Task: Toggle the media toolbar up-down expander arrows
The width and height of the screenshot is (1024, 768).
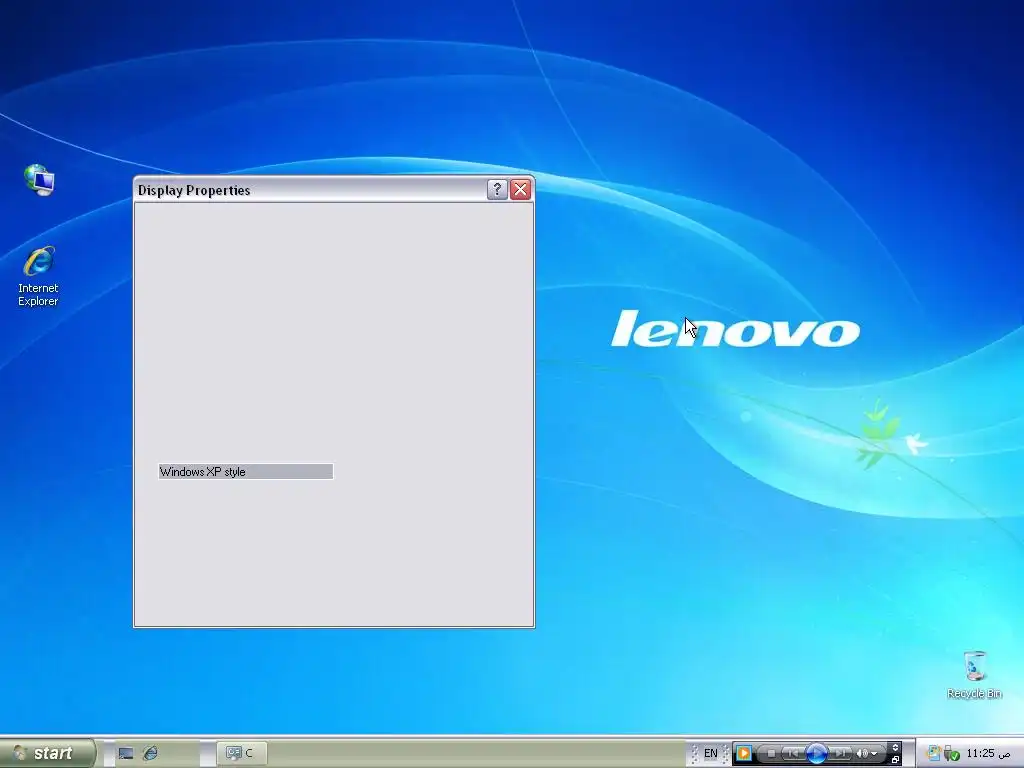Action: pos(895,747)
